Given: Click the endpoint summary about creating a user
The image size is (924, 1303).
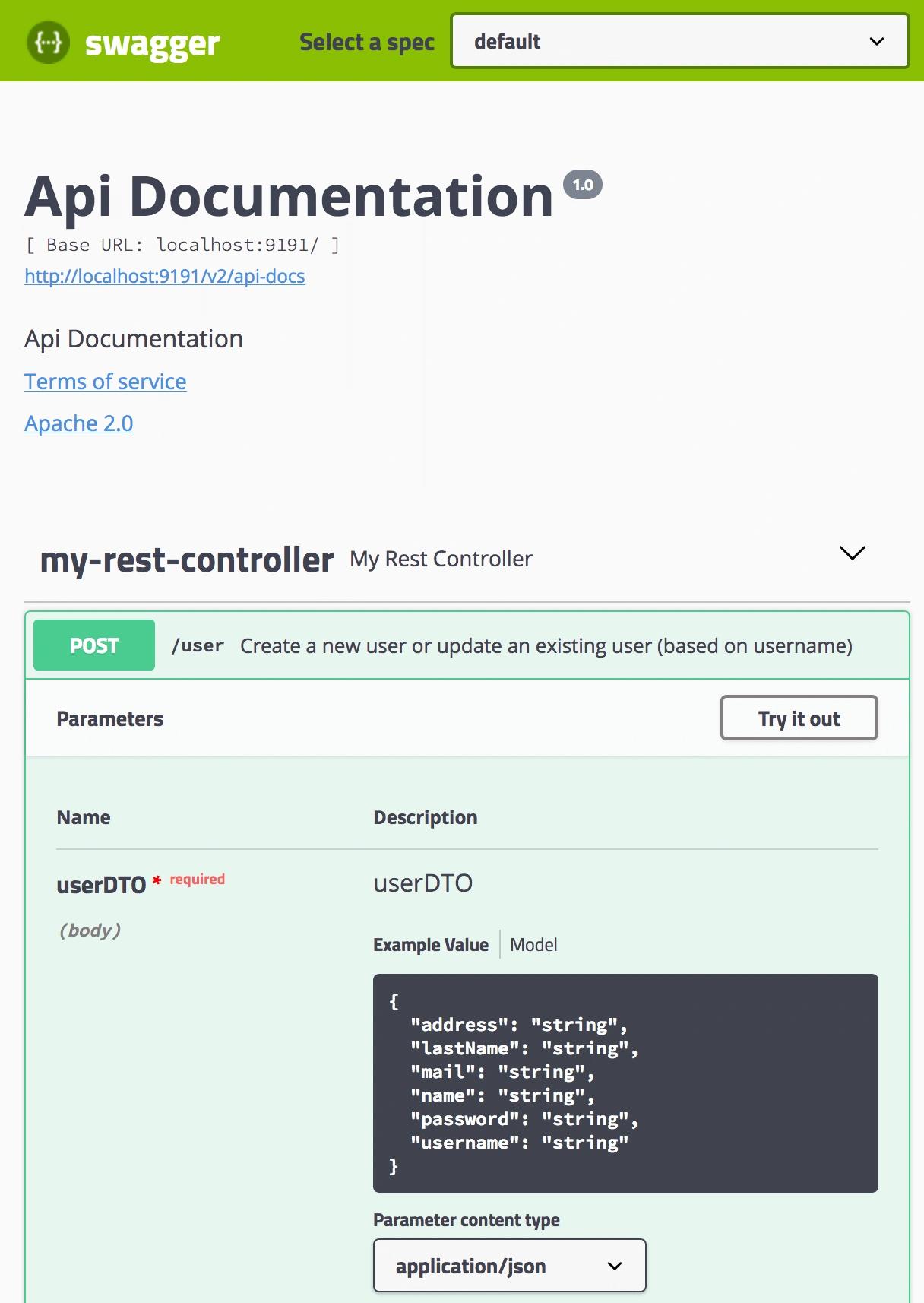Looking at the screenshot, I should tap(546, 645).
